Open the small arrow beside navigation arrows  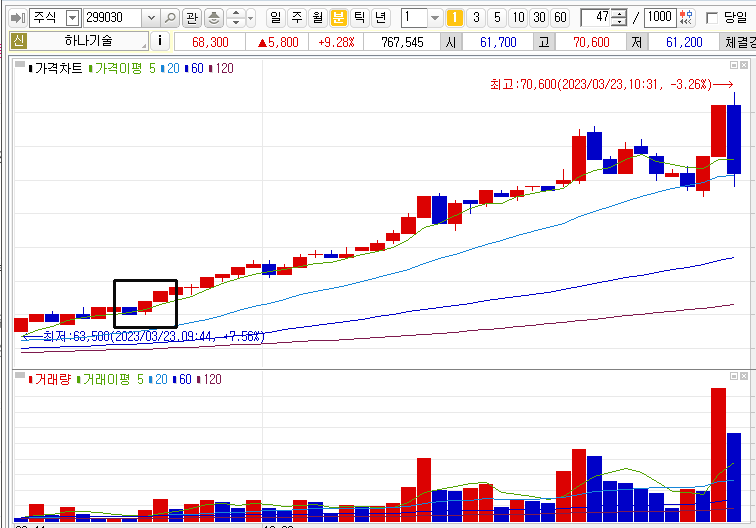(251, 18)
